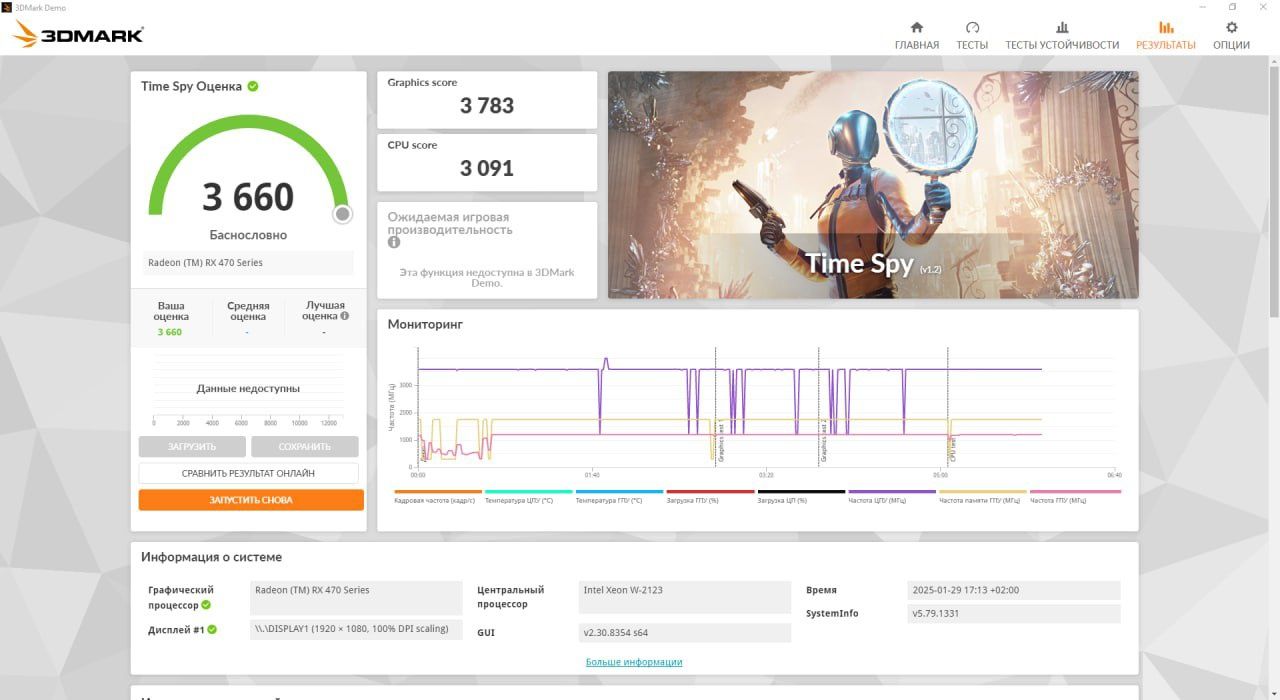Click the Время value 2025-01-29 17:13
The height and width of the screenshot is (700, 1280).
click(x=1014, y=590)
